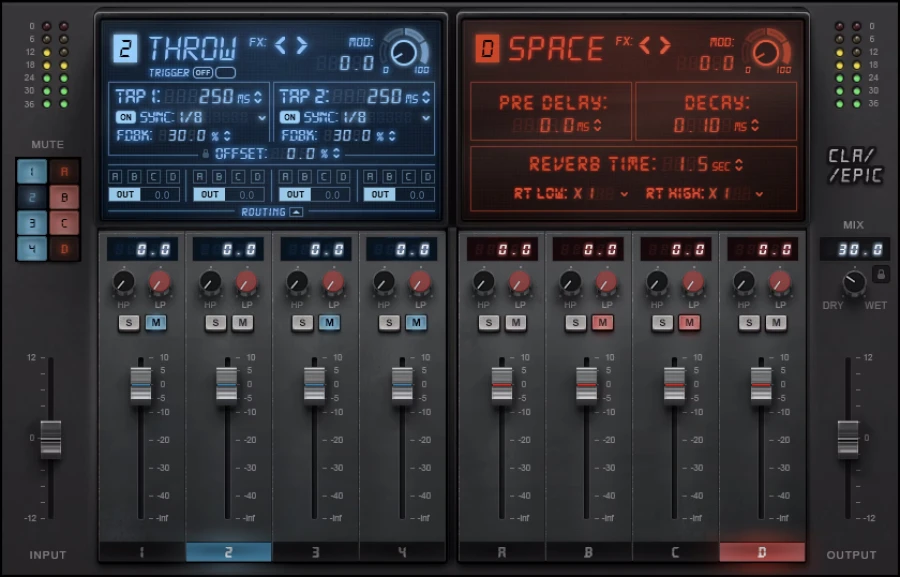Open the TAP 1 SYNC 1/8 dropdown
The image size is (900, 577).
pyautogui.click(x=262, y=118)
